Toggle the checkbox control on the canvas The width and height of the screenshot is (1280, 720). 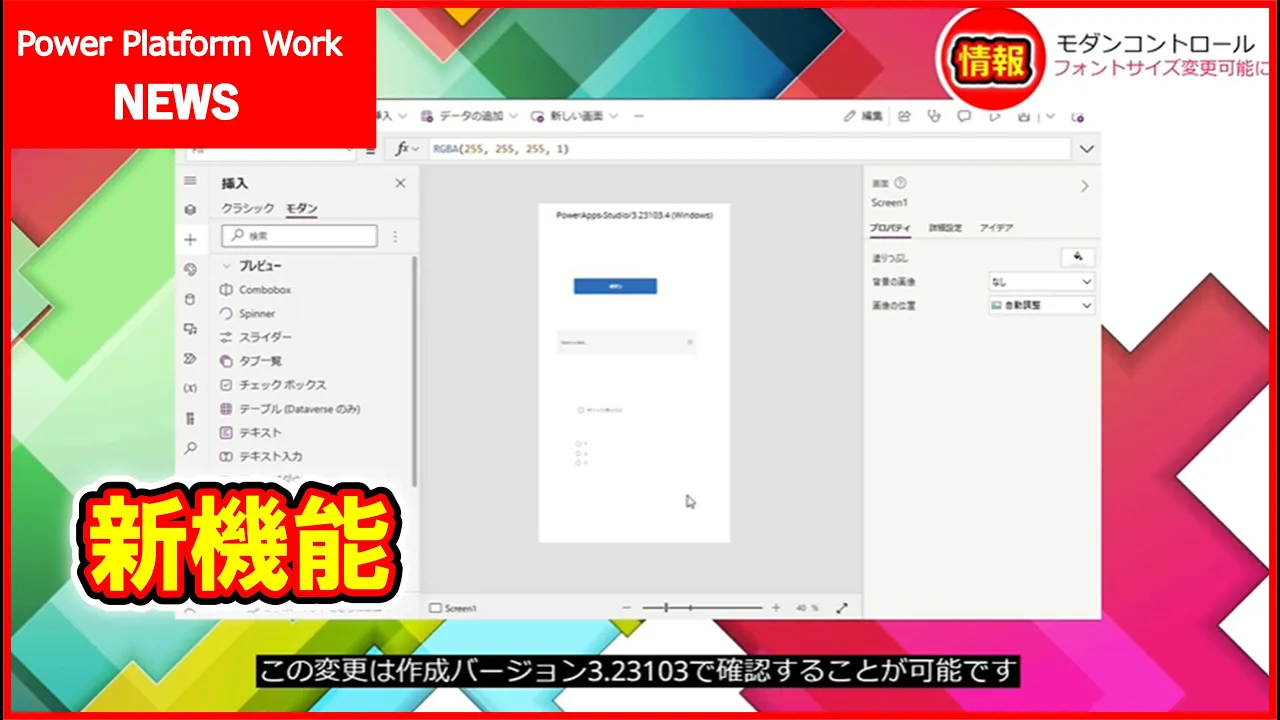click(x=601, y=410)
